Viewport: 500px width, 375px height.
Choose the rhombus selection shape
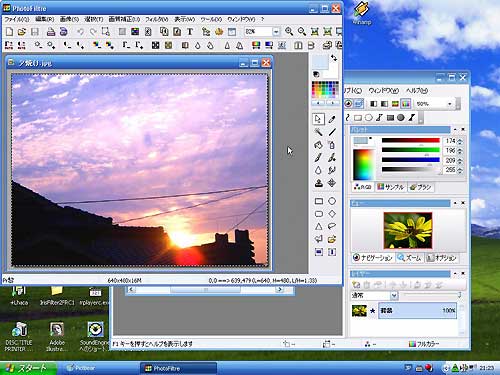click(332, 214)
